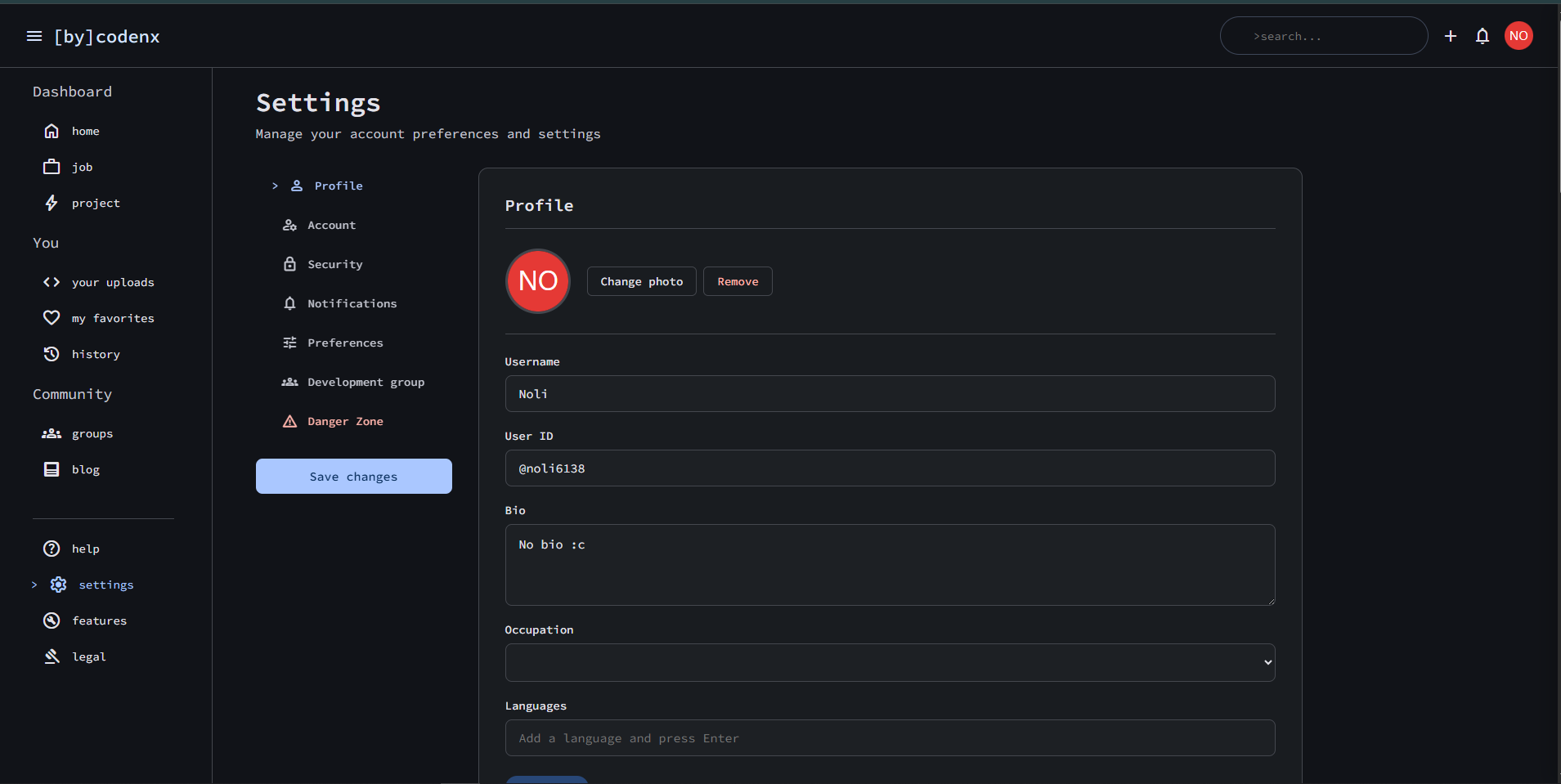Open the hamburger navigation menu
The image size is (1561, 784).
click(x=34, y=36)
